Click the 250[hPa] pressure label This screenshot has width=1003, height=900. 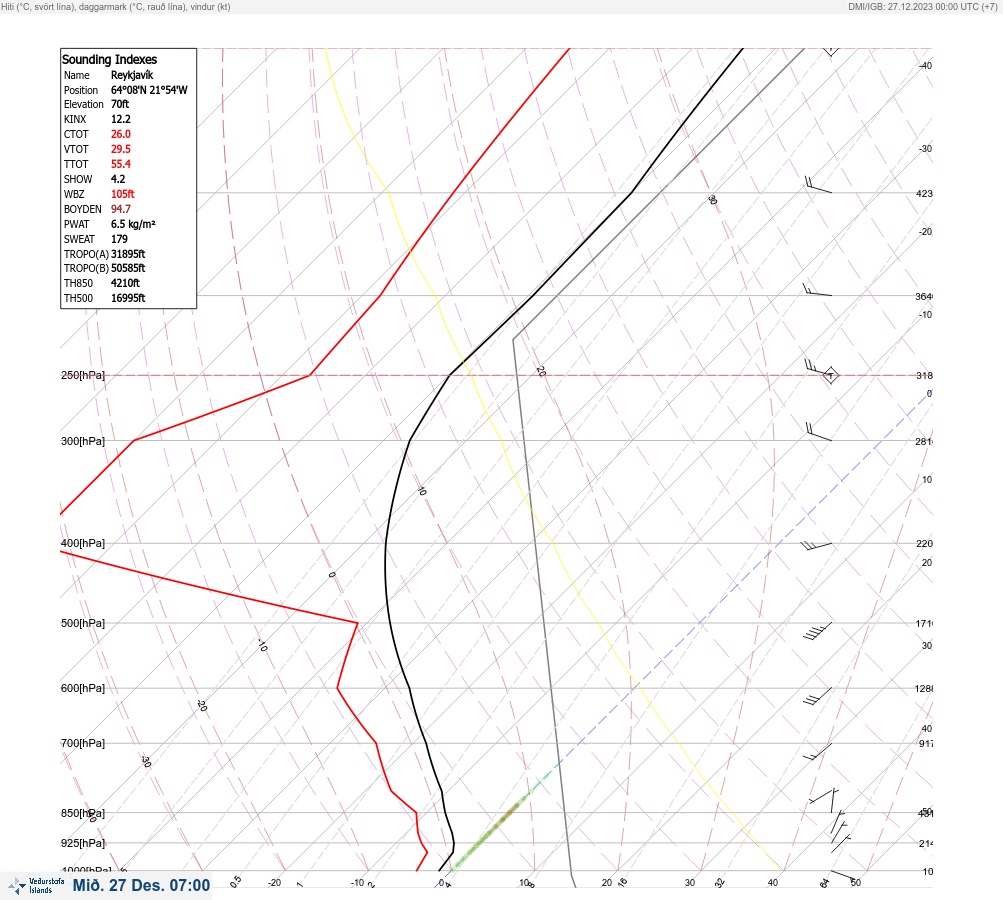point(83,375)
